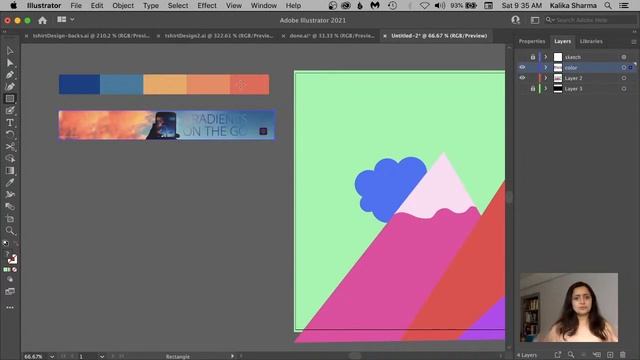Unlock the sketch layer

(x=533, y=57)
